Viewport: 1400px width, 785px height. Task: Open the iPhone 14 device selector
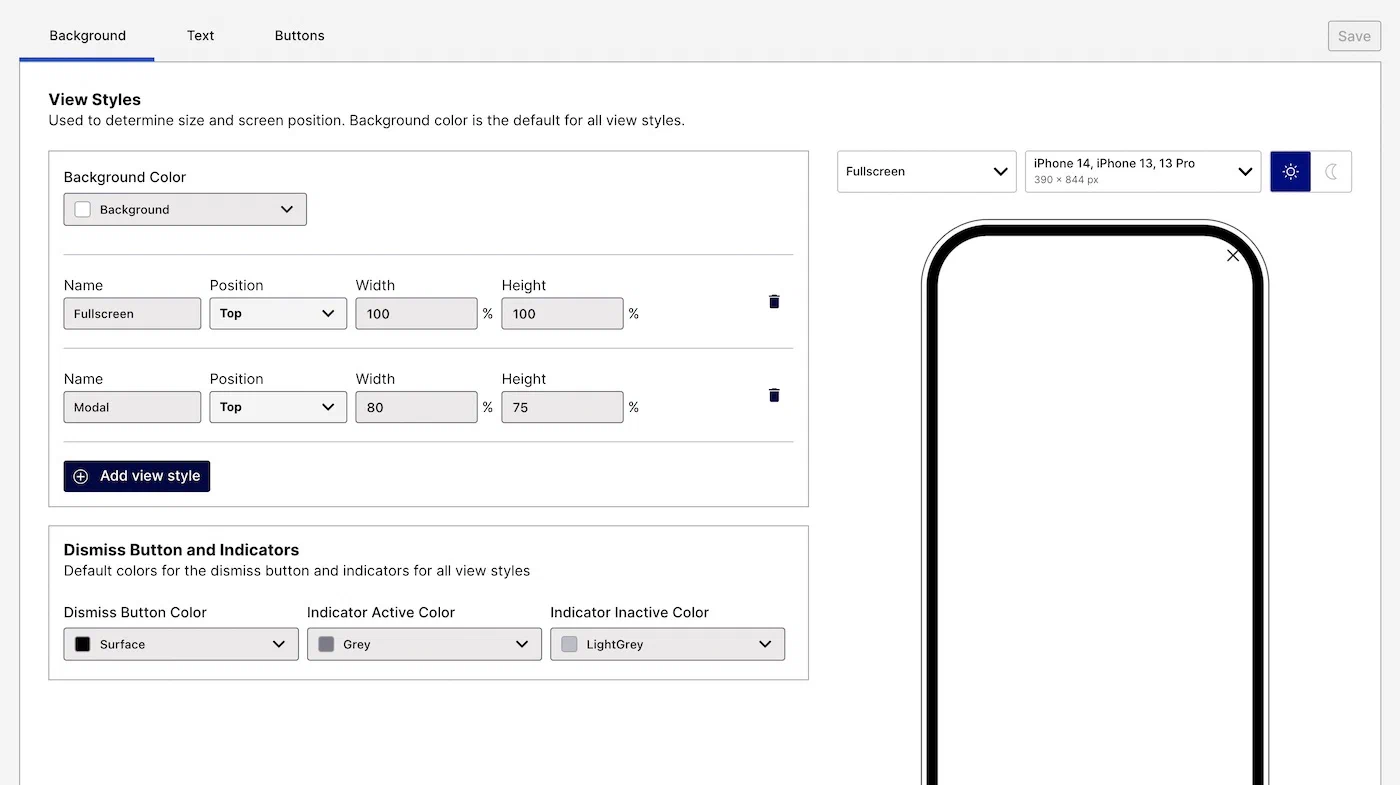click(1142, 172)
